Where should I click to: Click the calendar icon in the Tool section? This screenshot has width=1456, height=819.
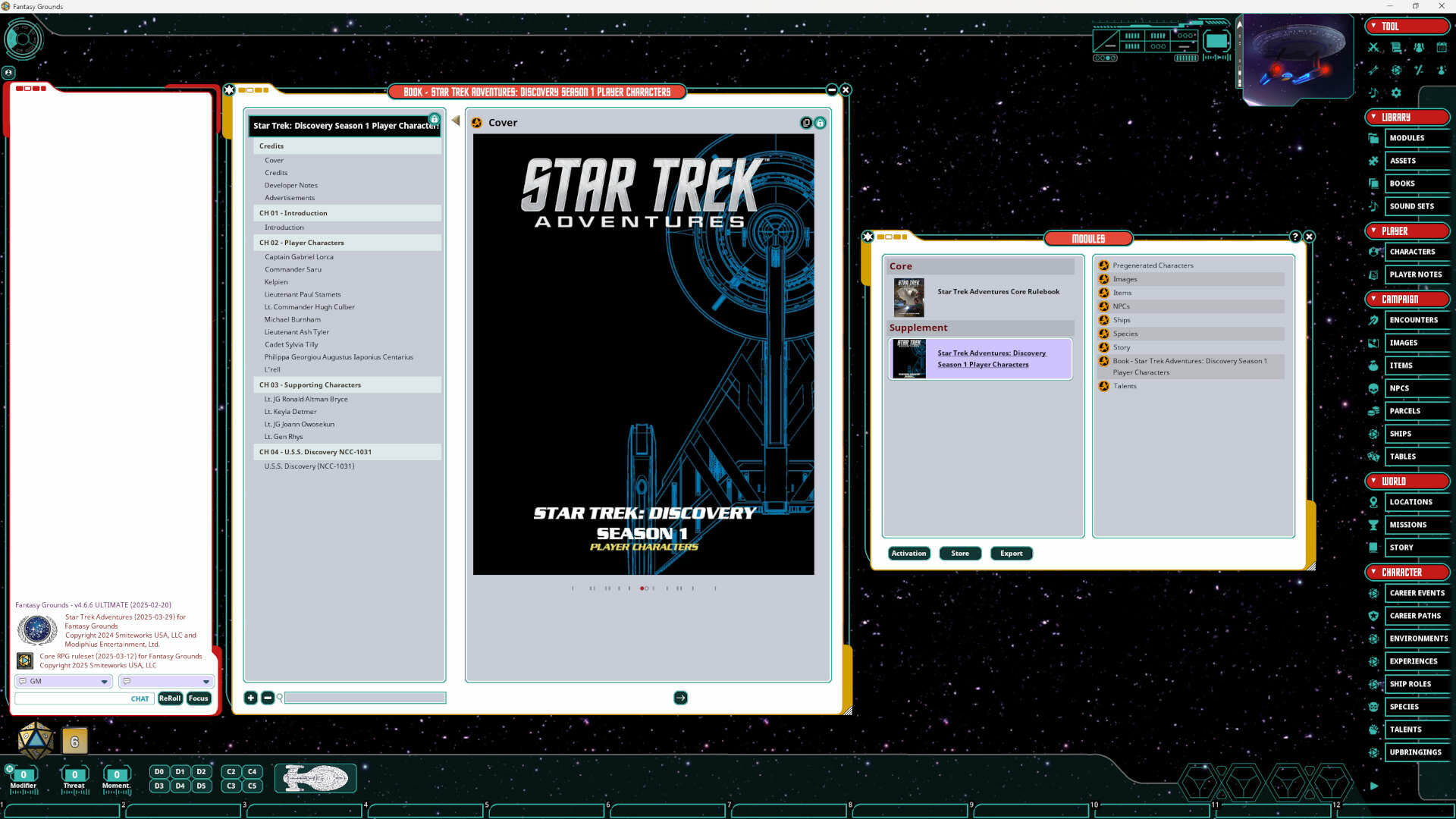point(1442,47)
